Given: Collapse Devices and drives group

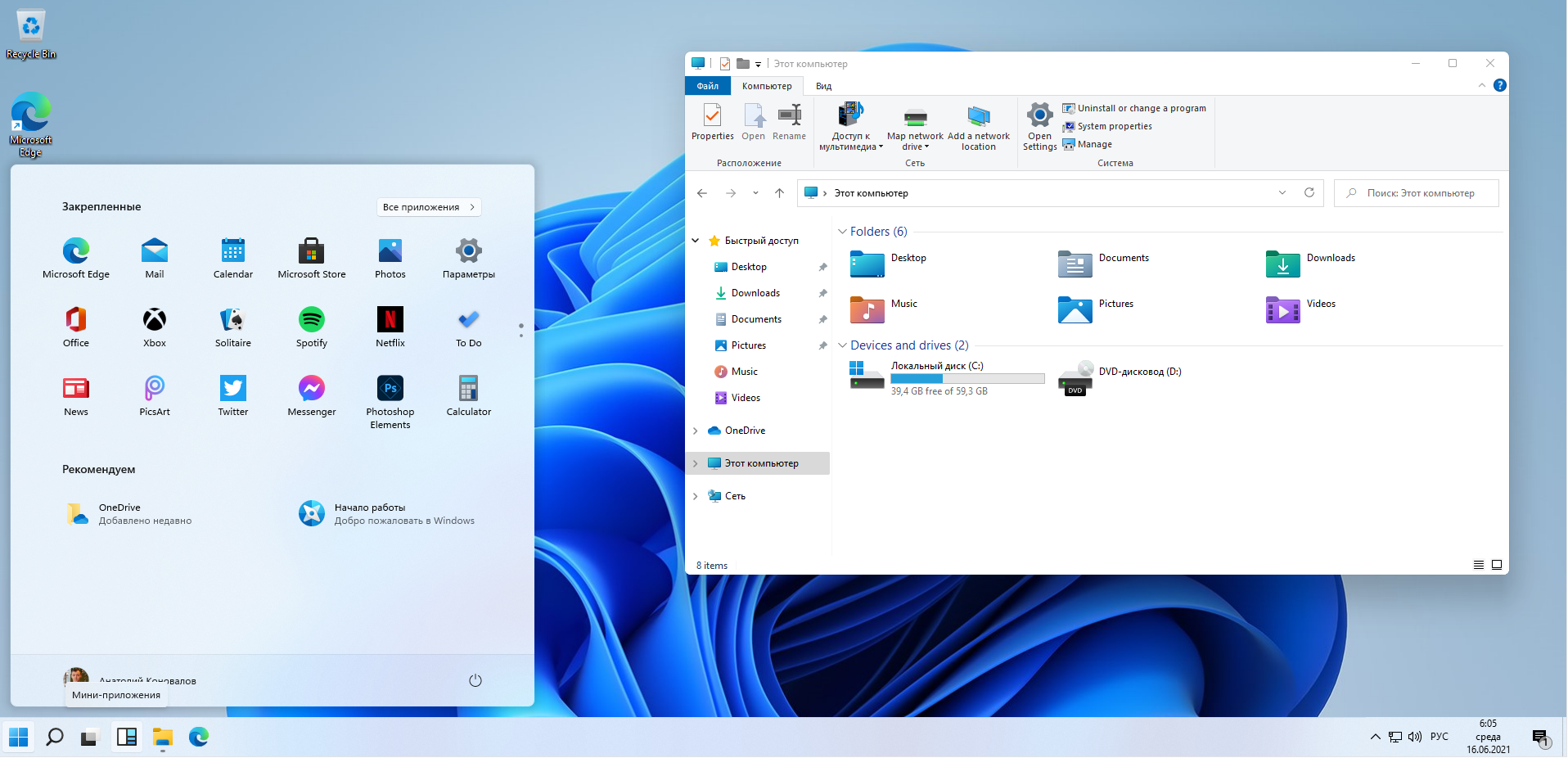Looking at the screenshot, I should 842,345.
